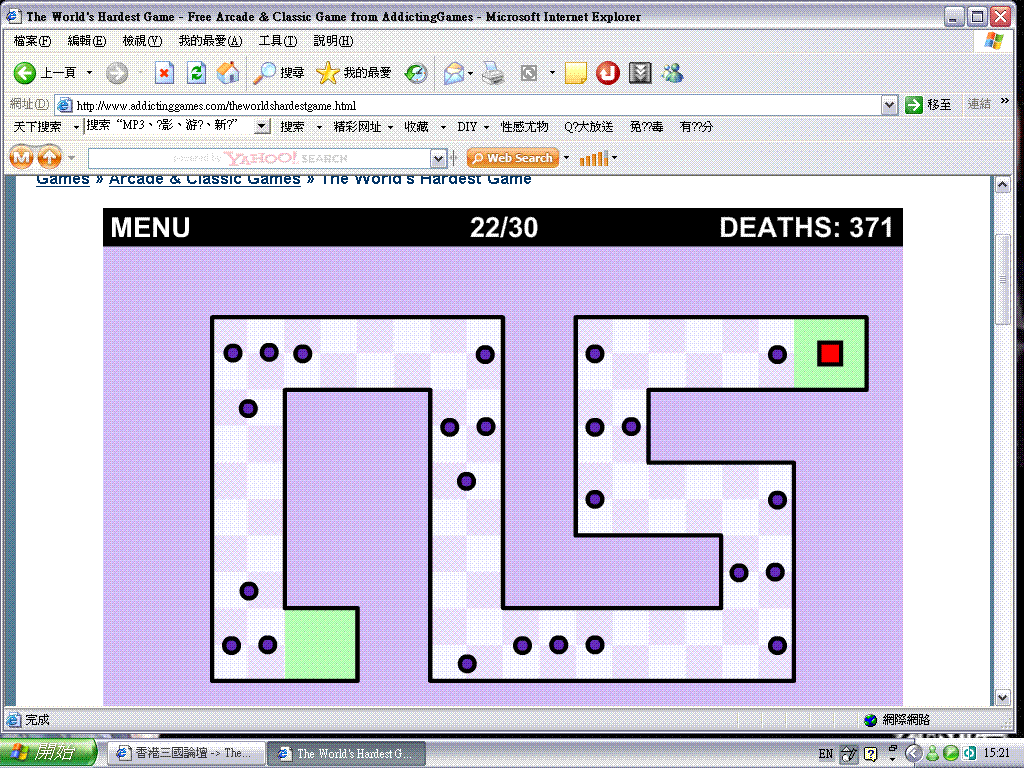1024x768 pixels.
Task: Expand the search terms combo box arrow
Action: [262, 126]
